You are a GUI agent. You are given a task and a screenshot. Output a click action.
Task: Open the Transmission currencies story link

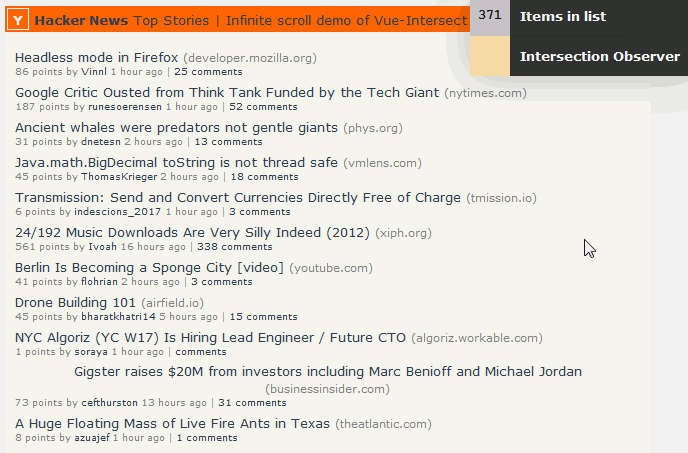238,198
